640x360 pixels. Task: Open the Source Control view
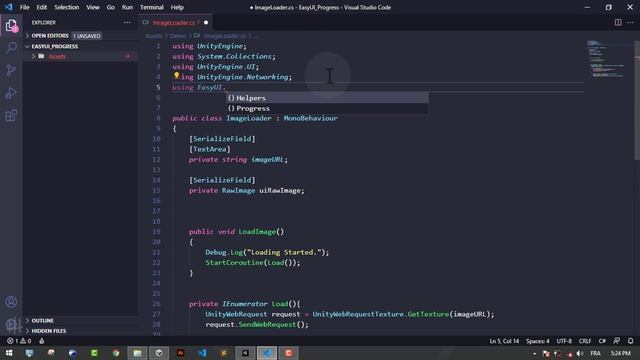pyautogui.click(x=11, y=70)
